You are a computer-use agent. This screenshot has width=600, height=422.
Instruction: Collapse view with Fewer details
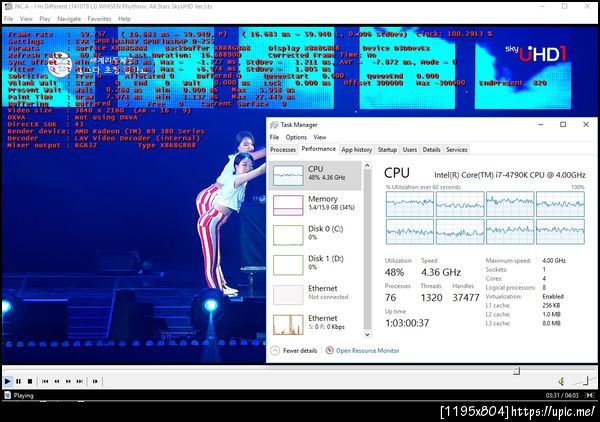[294, 350]
